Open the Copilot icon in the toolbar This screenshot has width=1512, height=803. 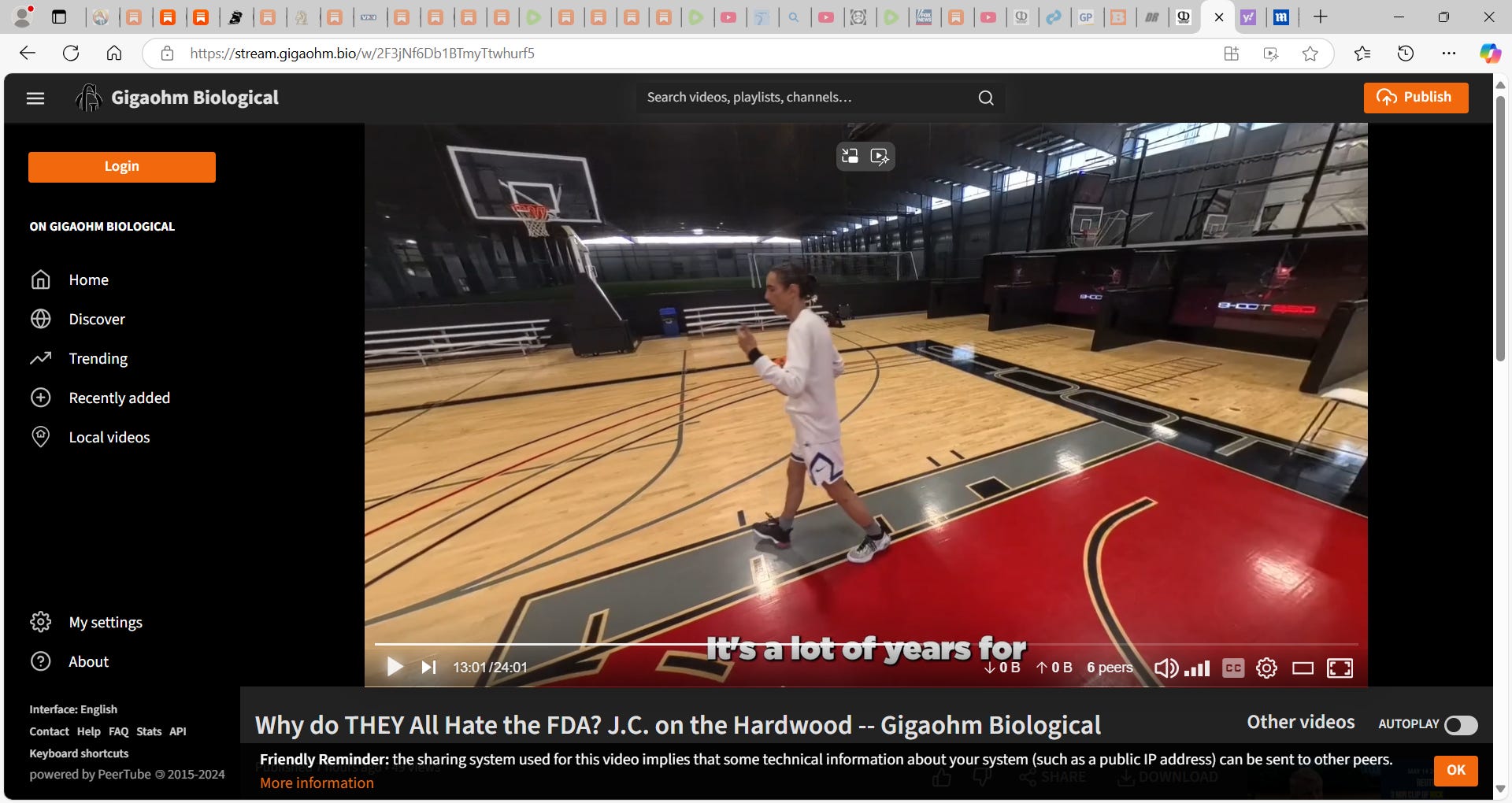(x=1490, y=54)
